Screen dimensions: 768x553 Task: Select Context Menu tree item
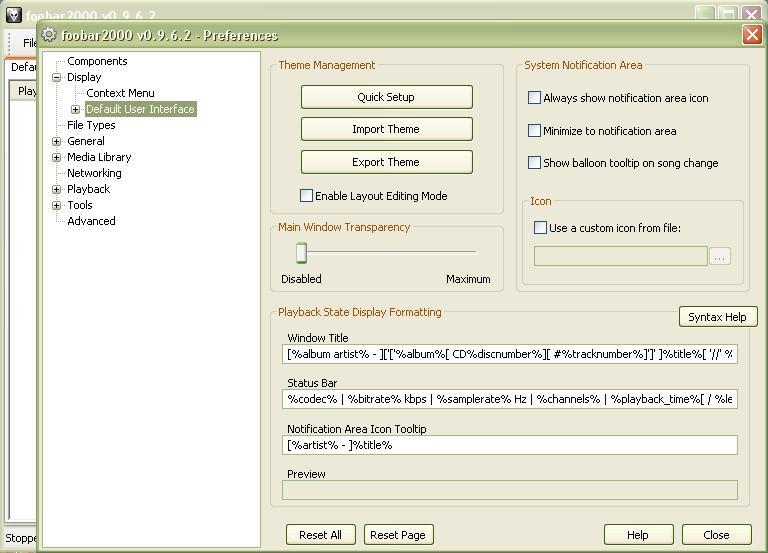click(x=120, y=93)
